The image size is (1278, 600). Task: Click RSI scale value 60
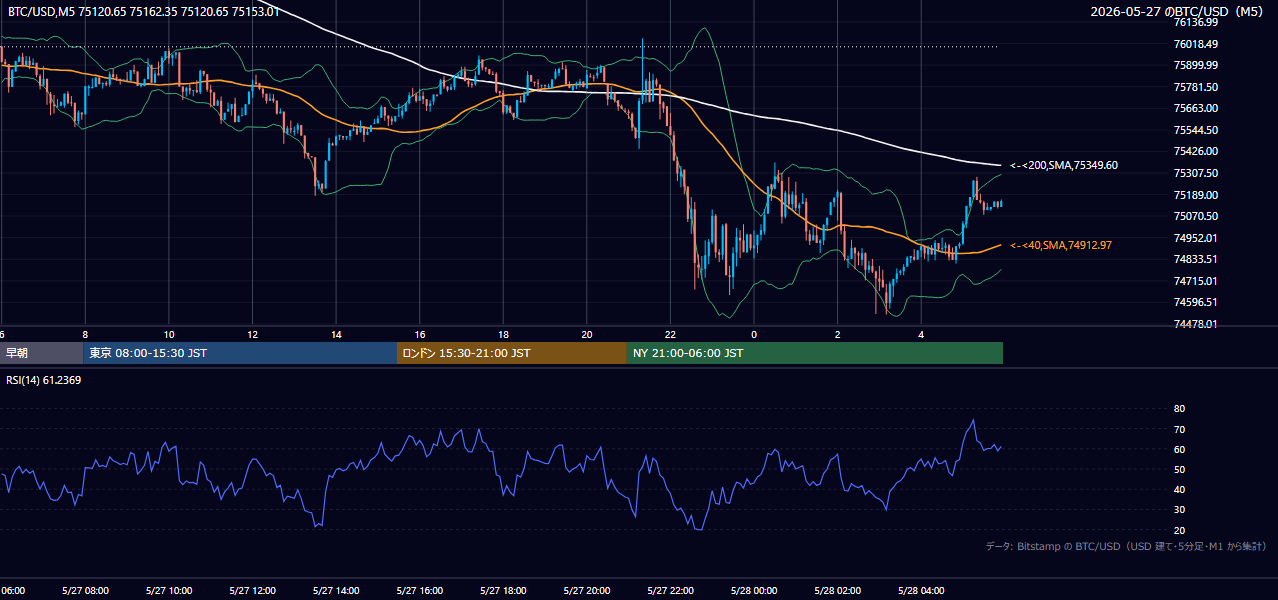point(1179,449)
